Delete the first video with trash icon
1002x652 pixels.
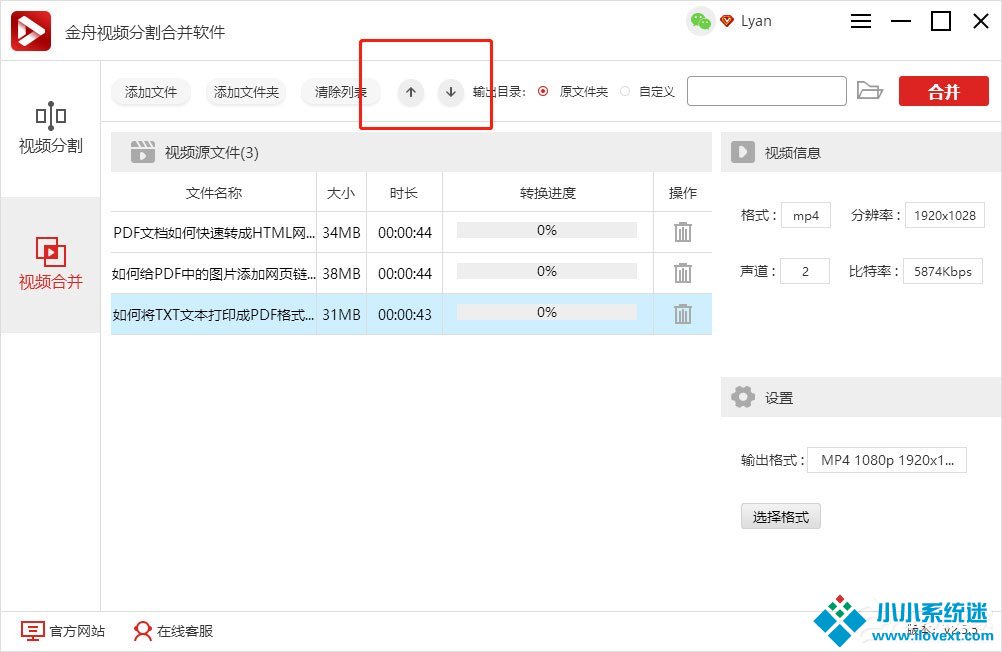pyautogui.click(x=683, y=232)
